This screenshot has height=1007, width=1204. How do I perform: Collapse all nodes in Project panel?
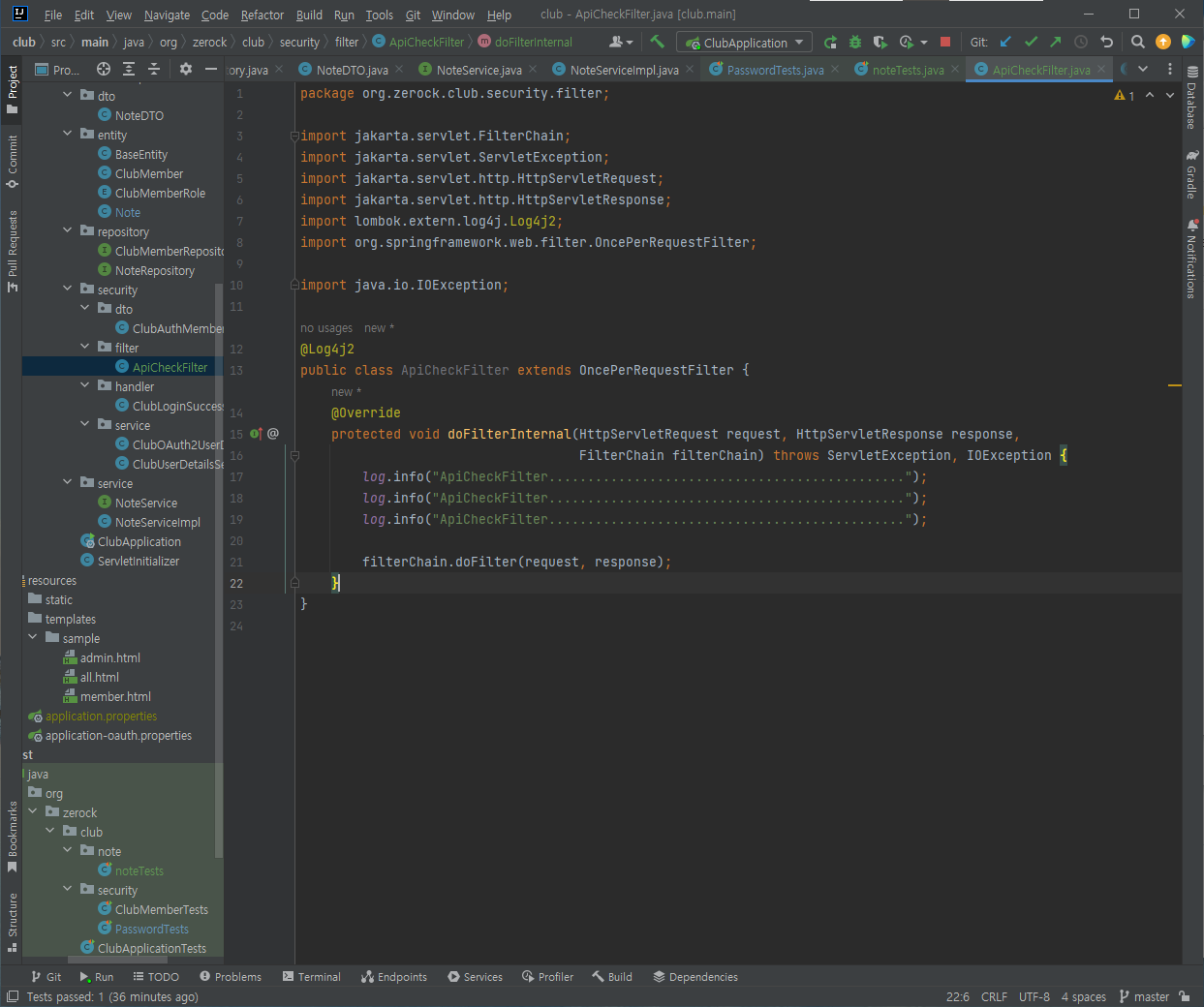pos(154,69)
